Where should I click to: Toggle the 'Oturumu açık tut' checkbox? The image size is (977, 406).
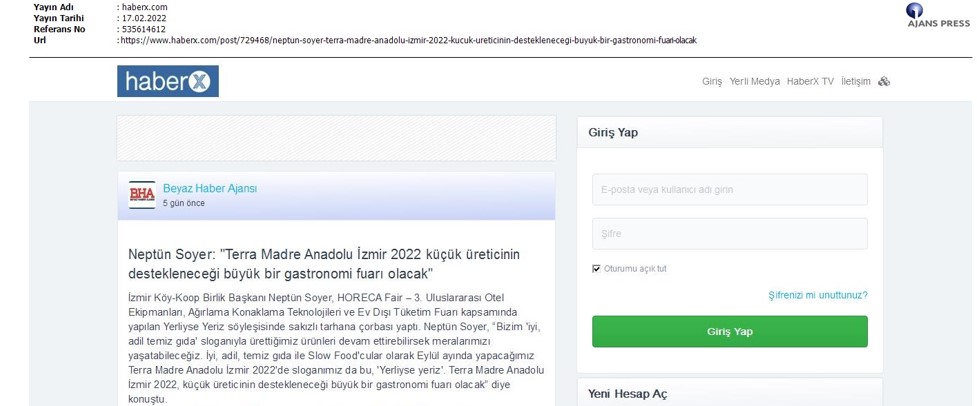coord(596,269)
